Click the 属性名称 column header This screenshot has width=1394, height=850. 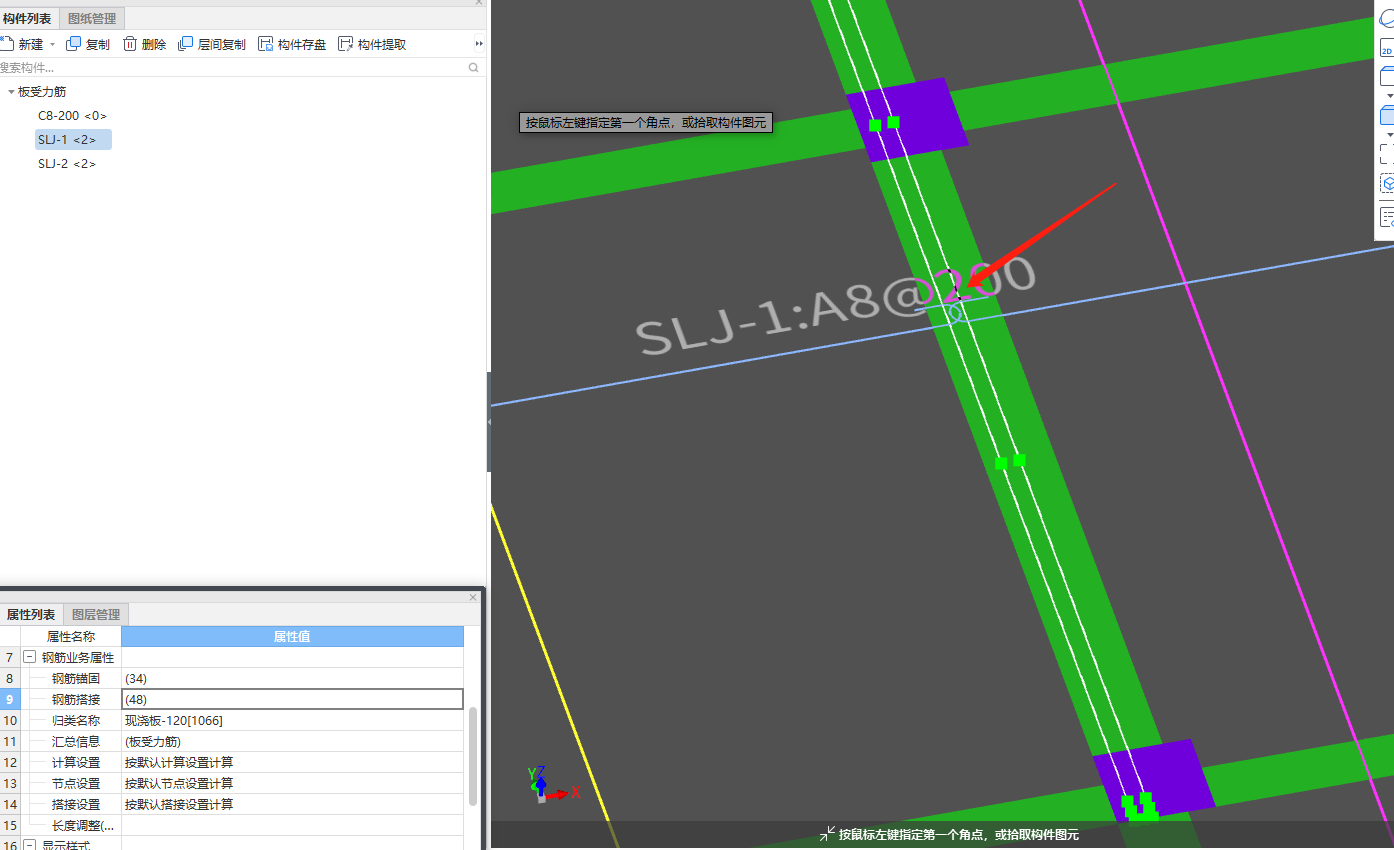click(x=71, y=636)
